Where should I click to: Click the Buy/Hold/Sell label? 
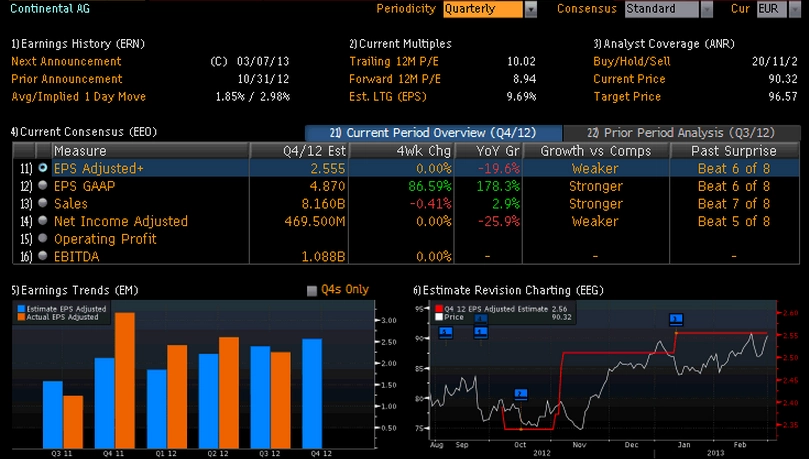pyautogui.click(x=632, y=61)
